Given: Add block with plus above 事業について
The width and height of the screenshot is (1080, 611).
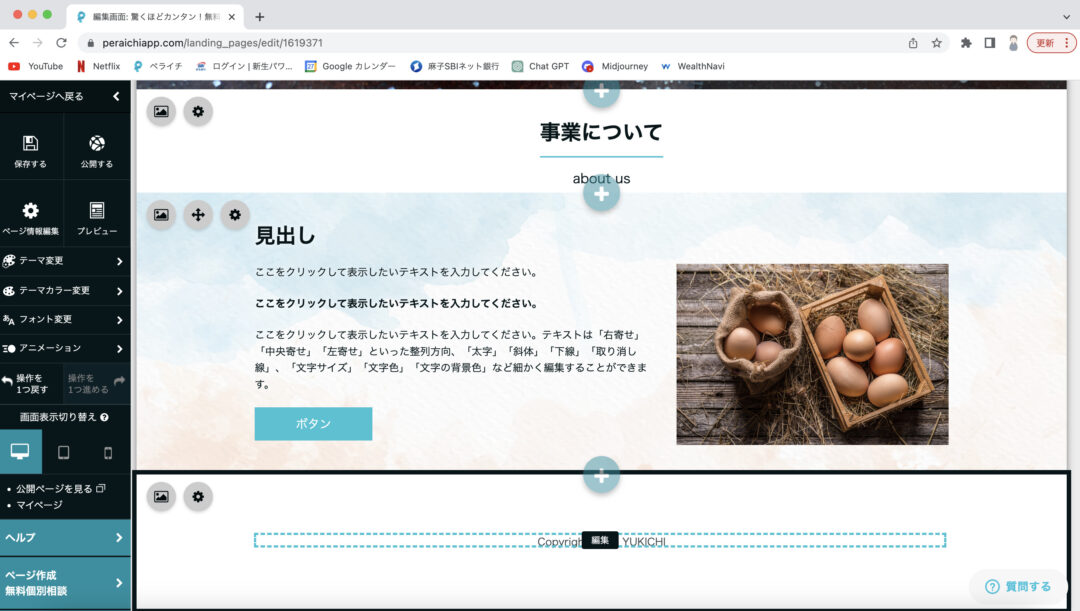Looking at the screenshot, I should pos(601,91).
